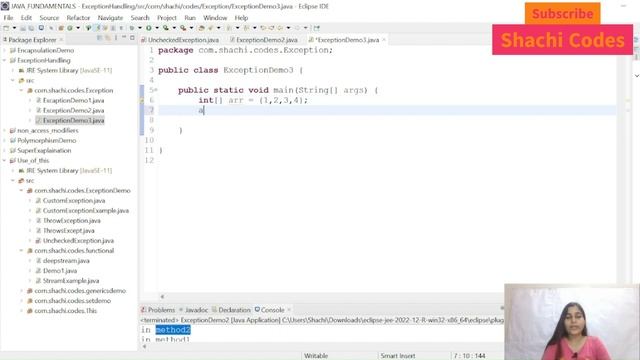Image resolution: width=640 pixels, height=360 pixels.
Task: Click the Subscribe button overlay
Action: coord(562,13)
